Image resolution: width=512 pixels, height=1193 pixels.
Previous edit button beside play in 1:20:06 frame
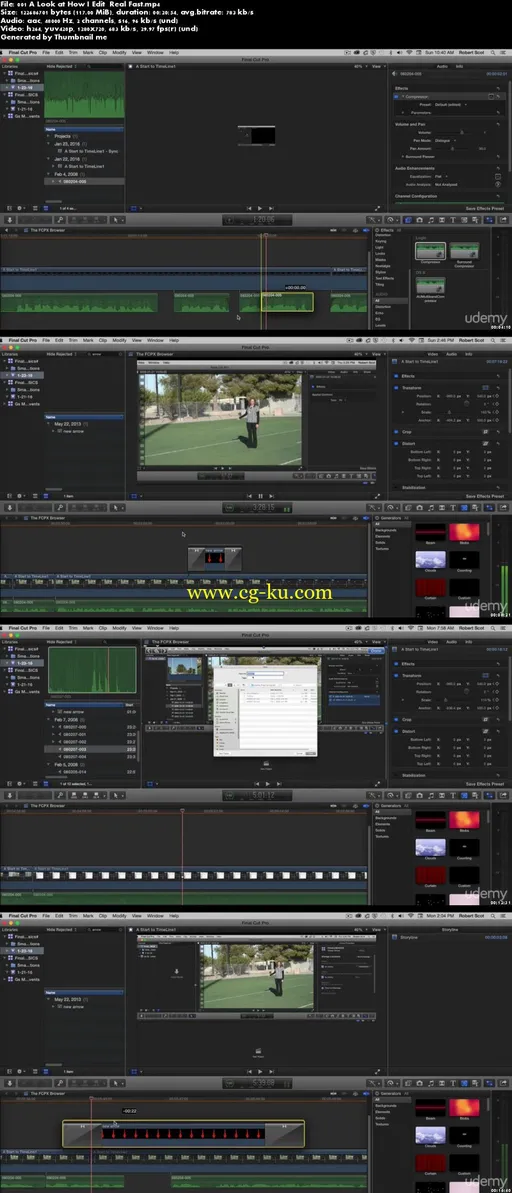(249, 208)
